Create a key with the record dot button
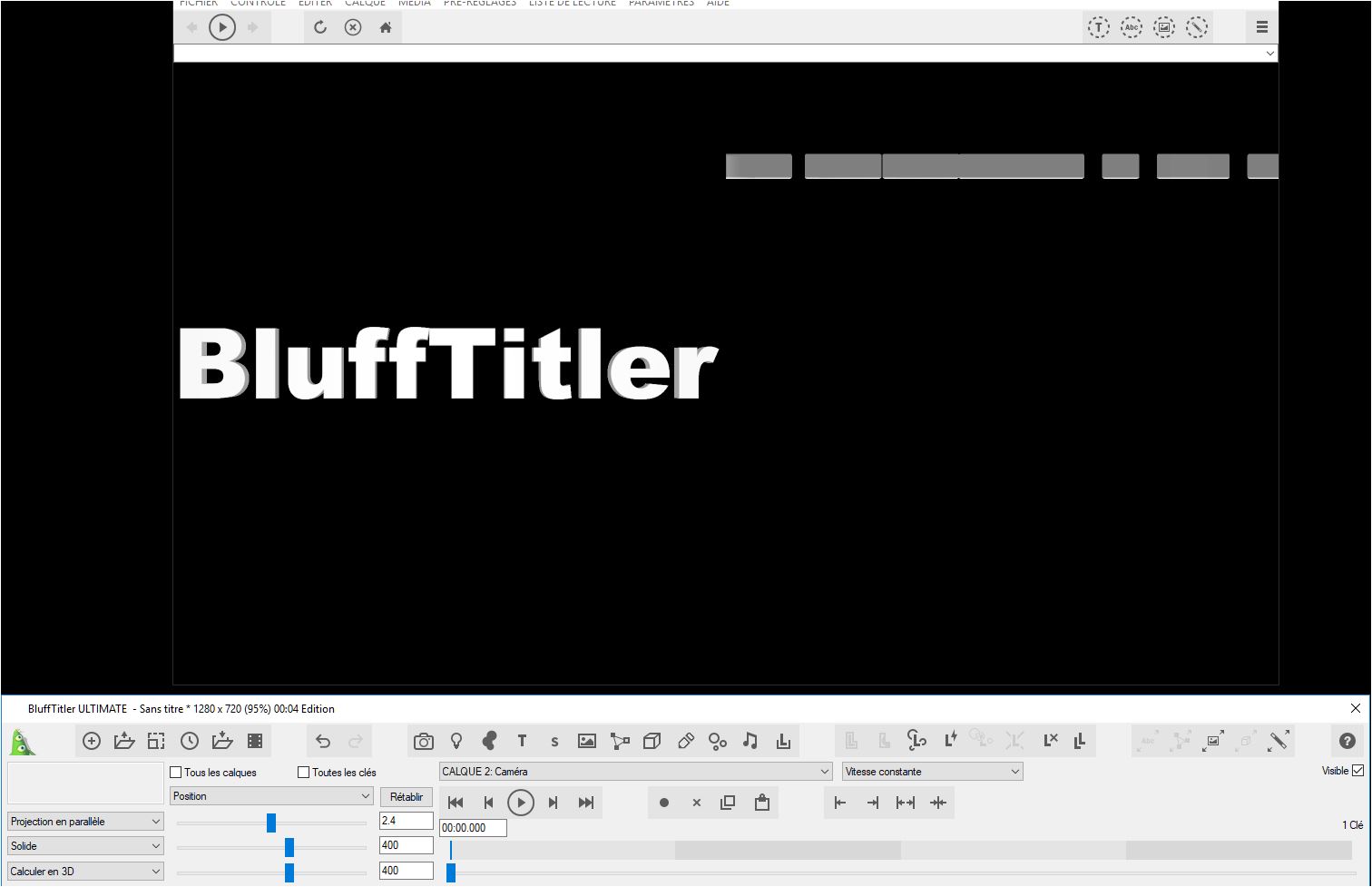 [x=664, y=803]
